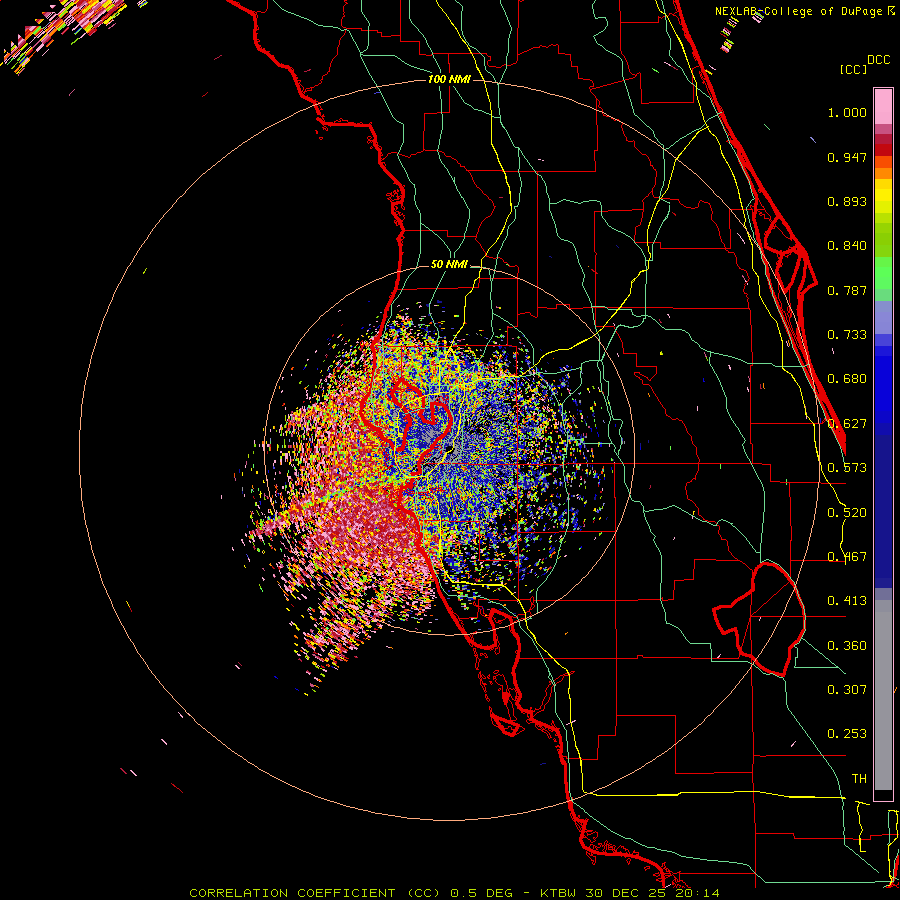Click the 0.680 scale value
The height and width of the screenshot is (900, 900).
point(847,379)
